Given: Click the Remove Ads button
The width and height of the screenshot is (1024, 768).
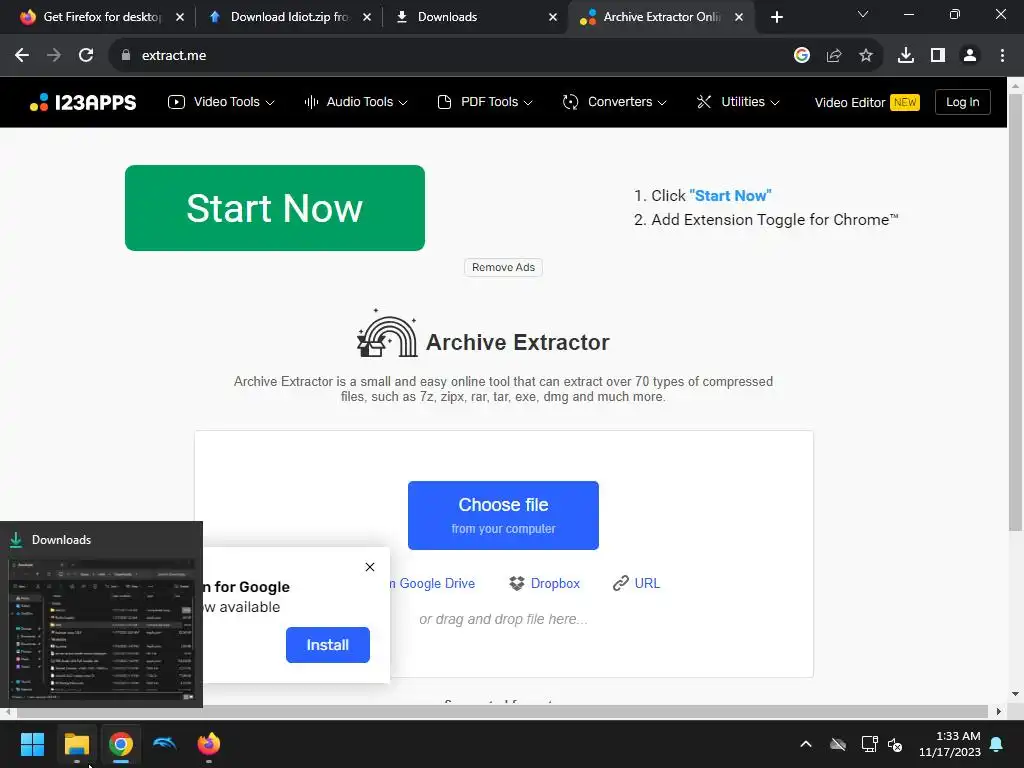Looking at the screenshot, I should coord(504,267).
